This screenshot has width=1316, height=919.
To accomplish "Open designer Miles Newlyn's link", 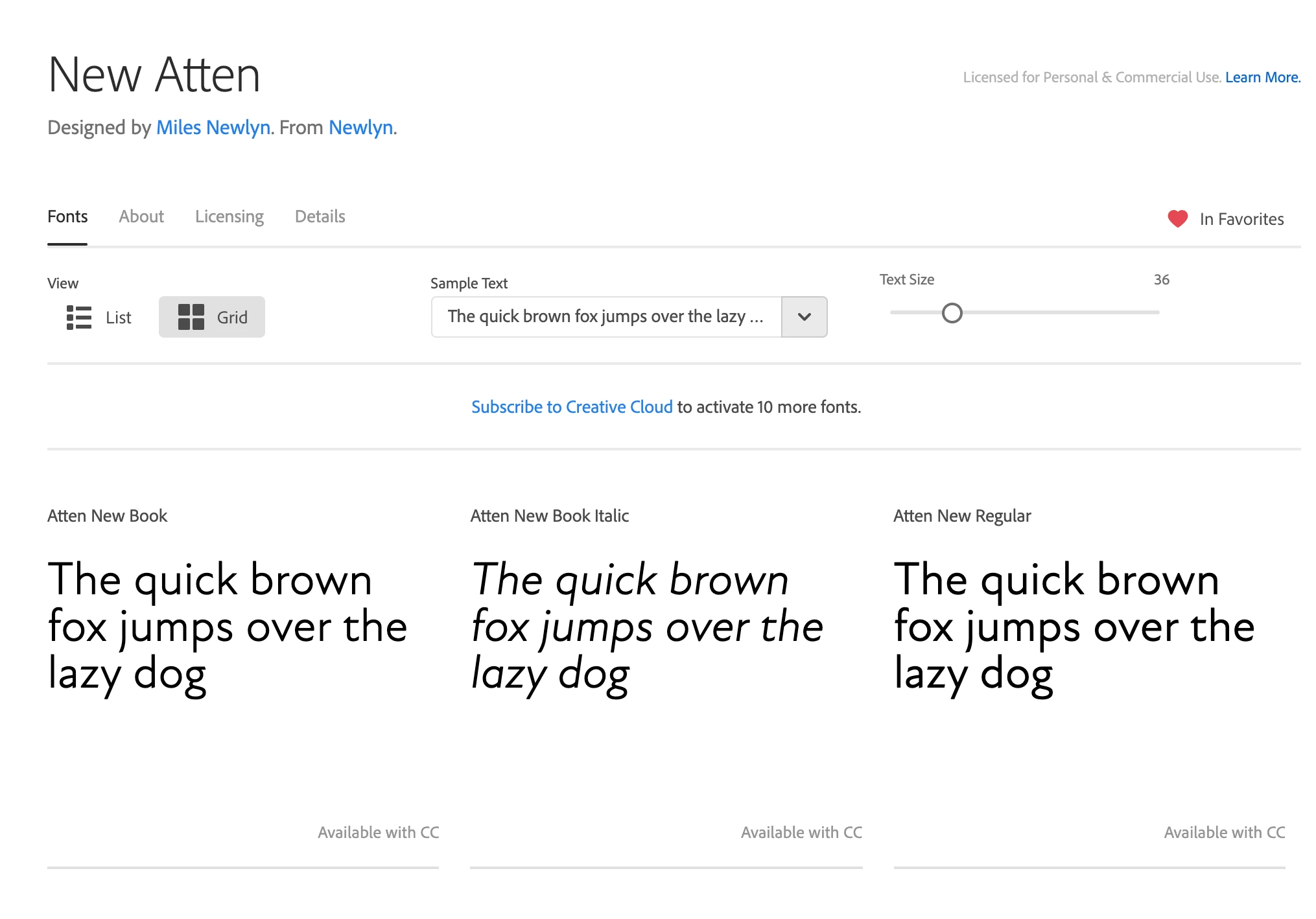I will [x=213, y=128].
